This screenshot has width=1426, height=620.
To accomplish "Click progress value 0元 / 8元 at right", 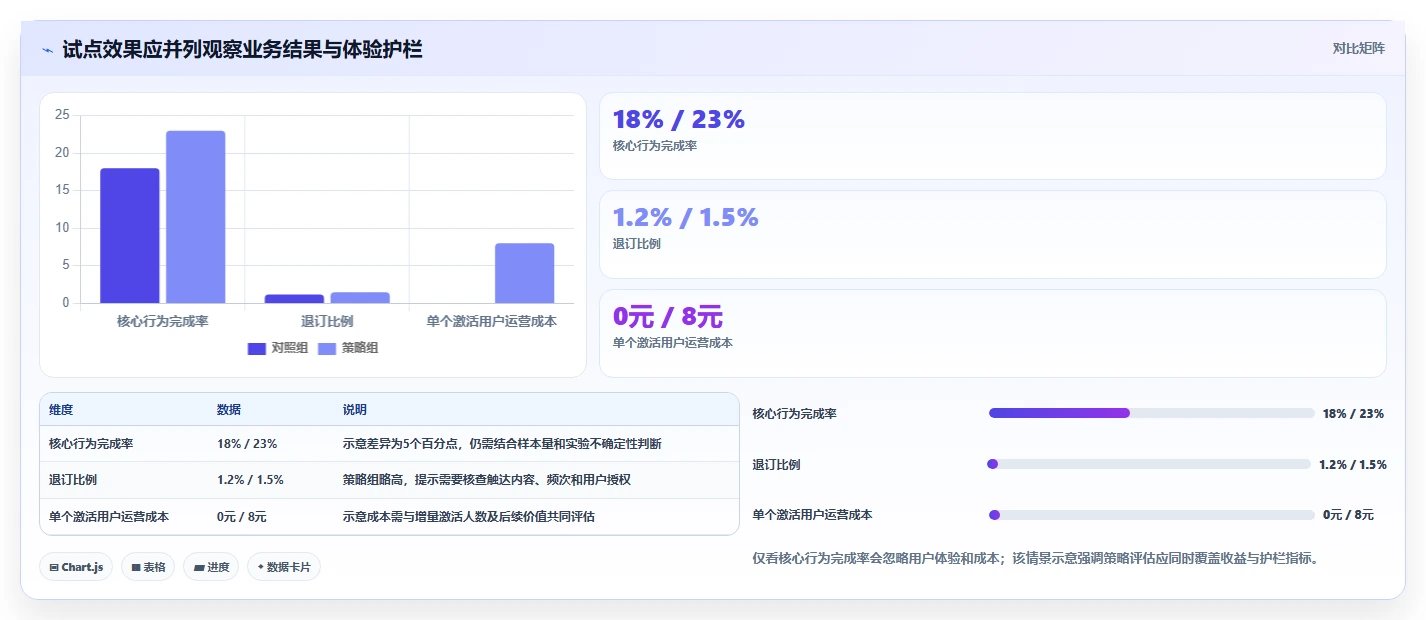I will [x=1348, y=515].
